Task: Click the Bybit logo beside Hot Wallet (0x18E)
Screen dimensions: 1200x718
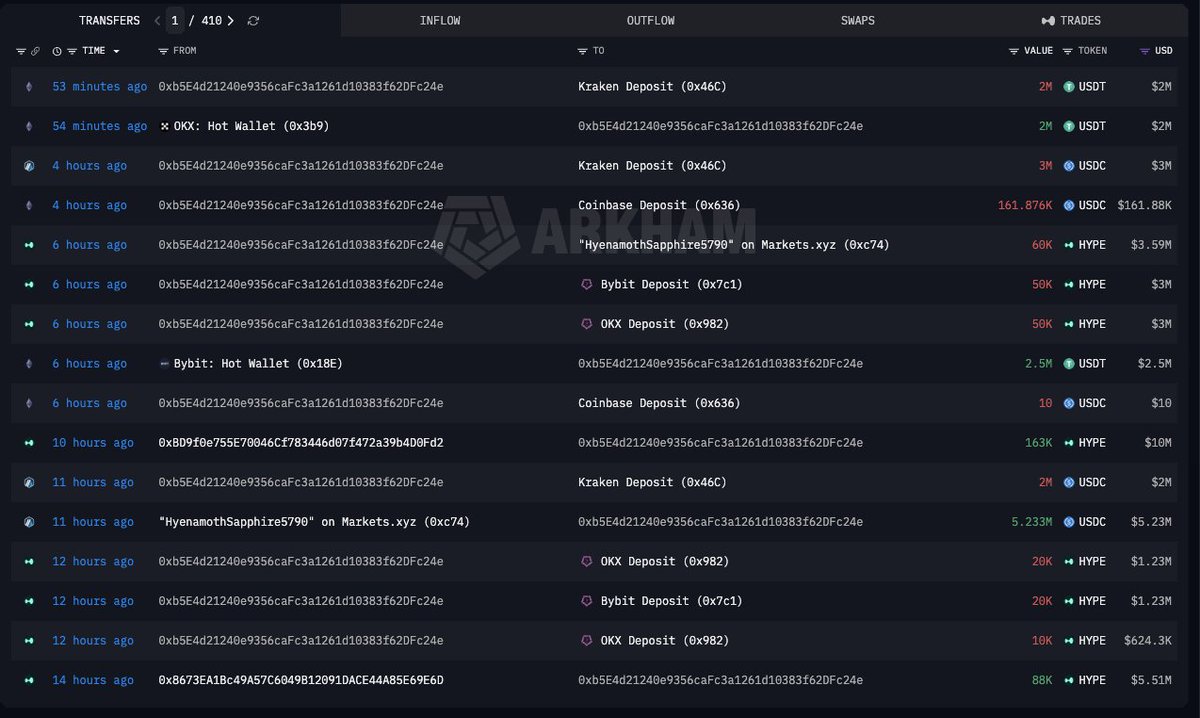Action: coord(165,364)
